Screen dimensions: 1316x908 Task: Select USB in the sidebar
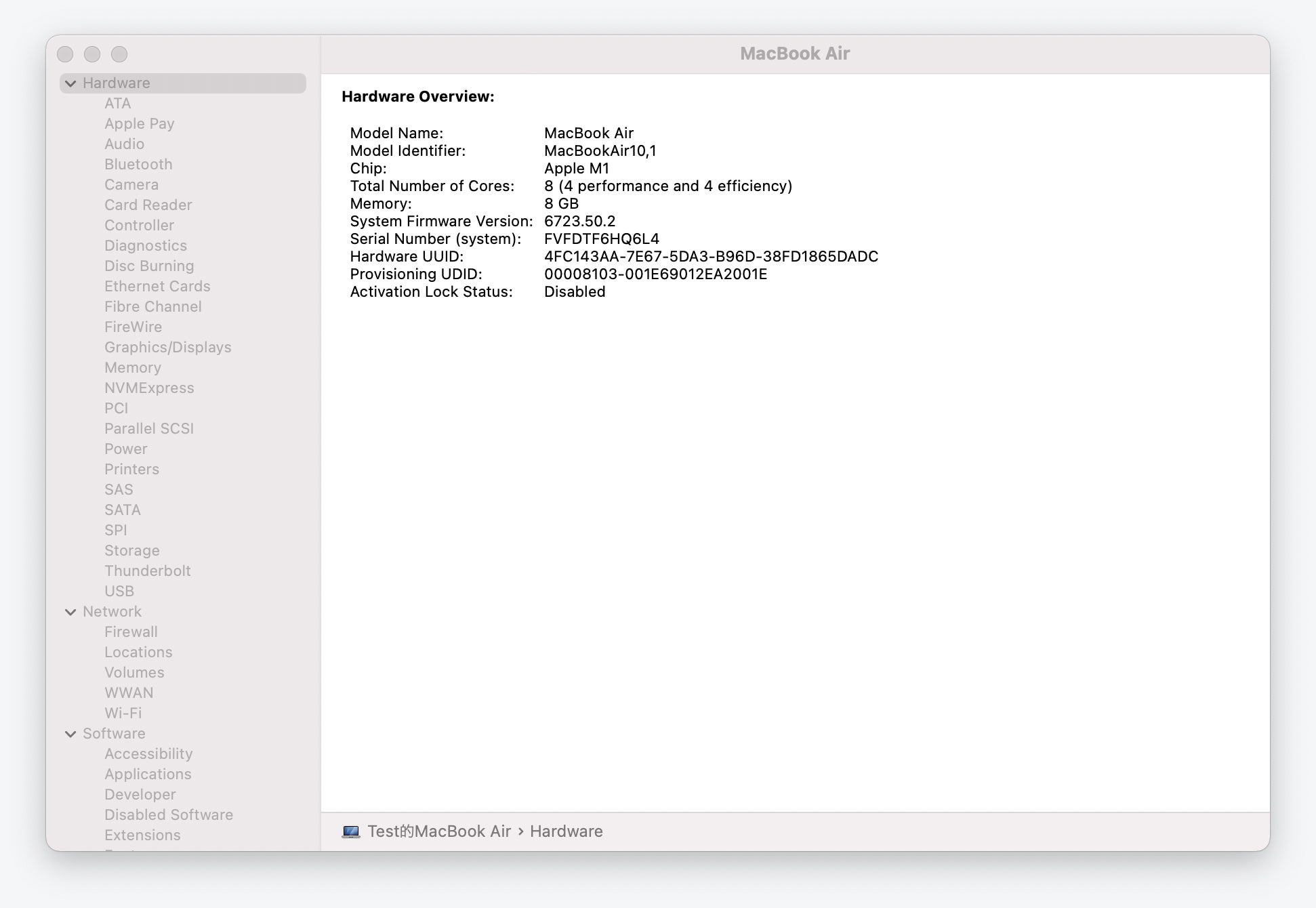pyautogui.click(x=119, y=592)
